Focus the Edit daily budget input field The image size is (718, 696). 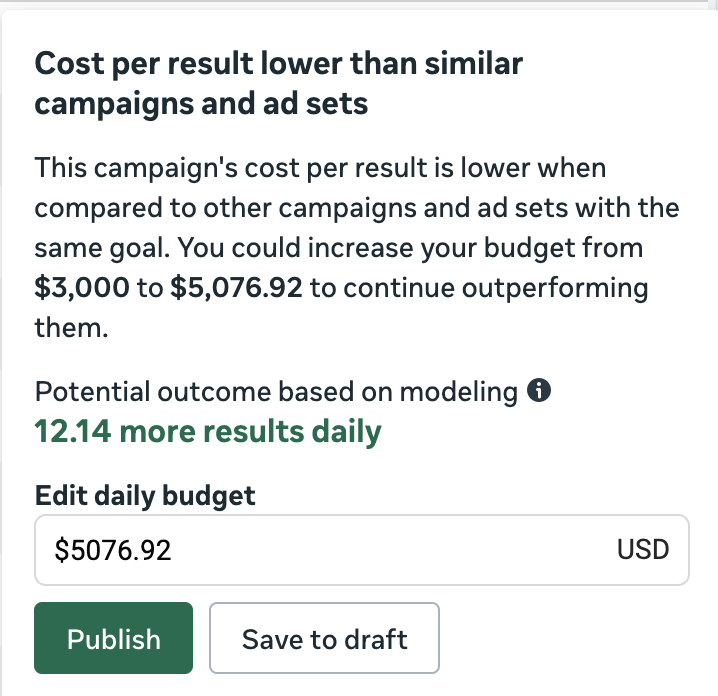point(362,550)
